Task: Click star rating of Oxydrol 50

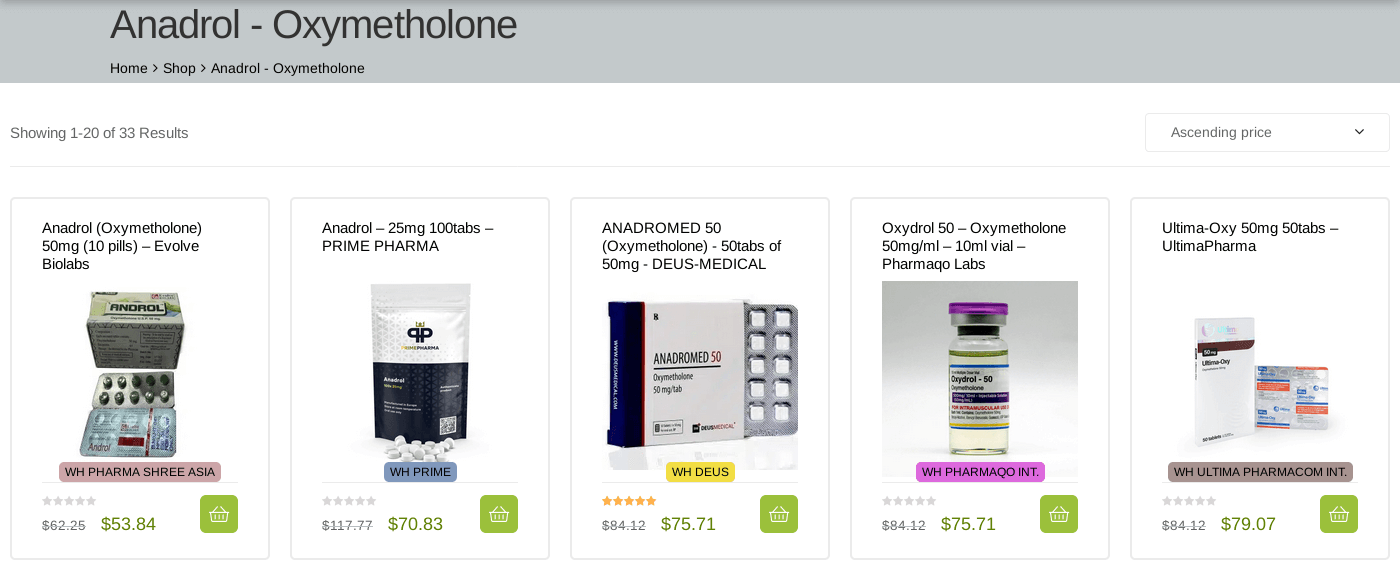Action: [909, 501]
